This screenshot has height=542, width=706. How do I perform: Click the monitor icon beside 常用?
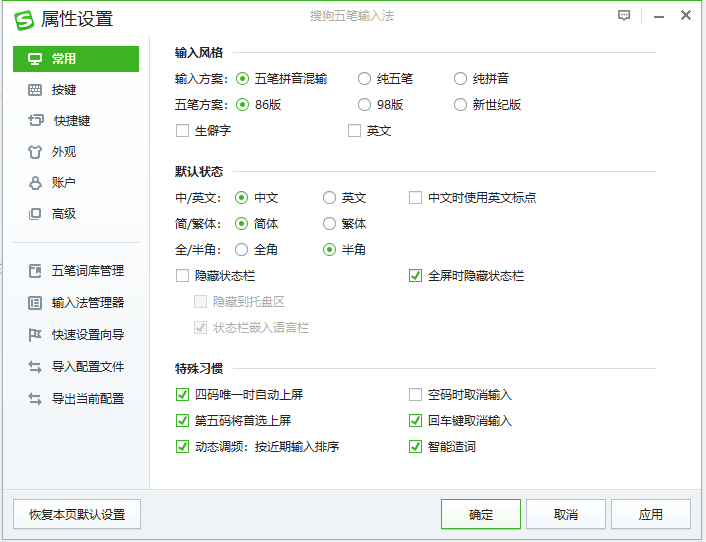click(35, 59)
